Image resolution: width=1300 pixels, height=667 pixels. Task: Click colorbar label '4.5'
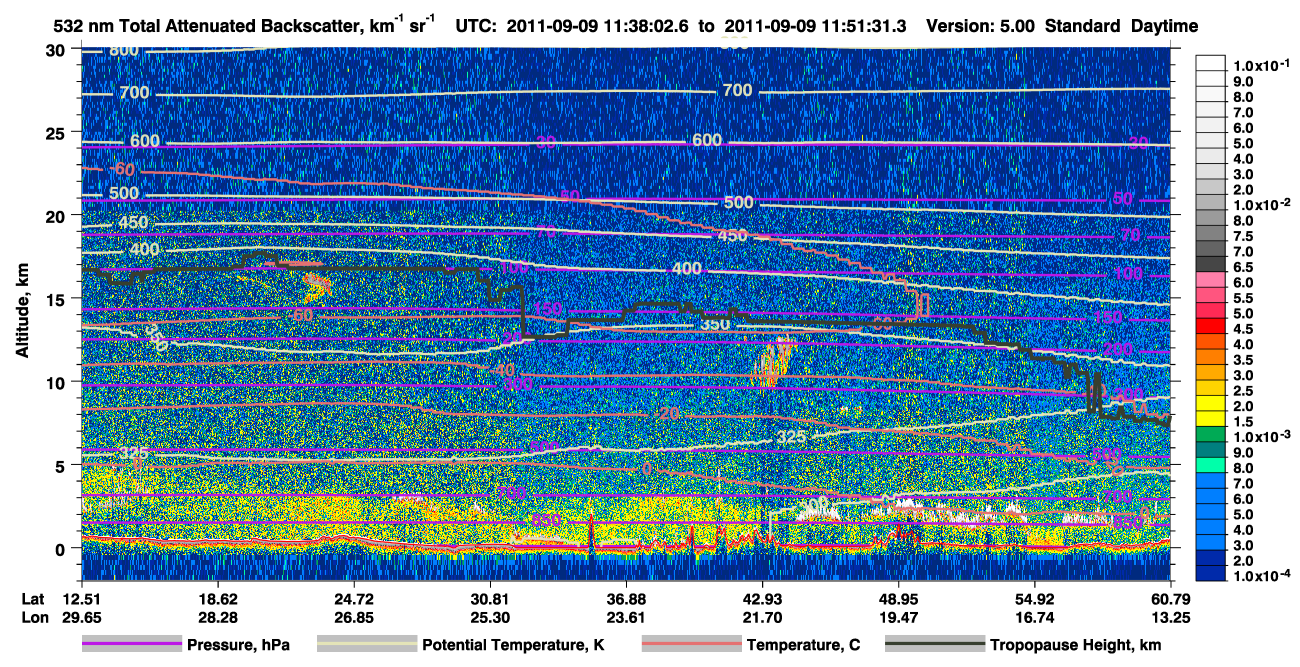(x=1242, y=328)
